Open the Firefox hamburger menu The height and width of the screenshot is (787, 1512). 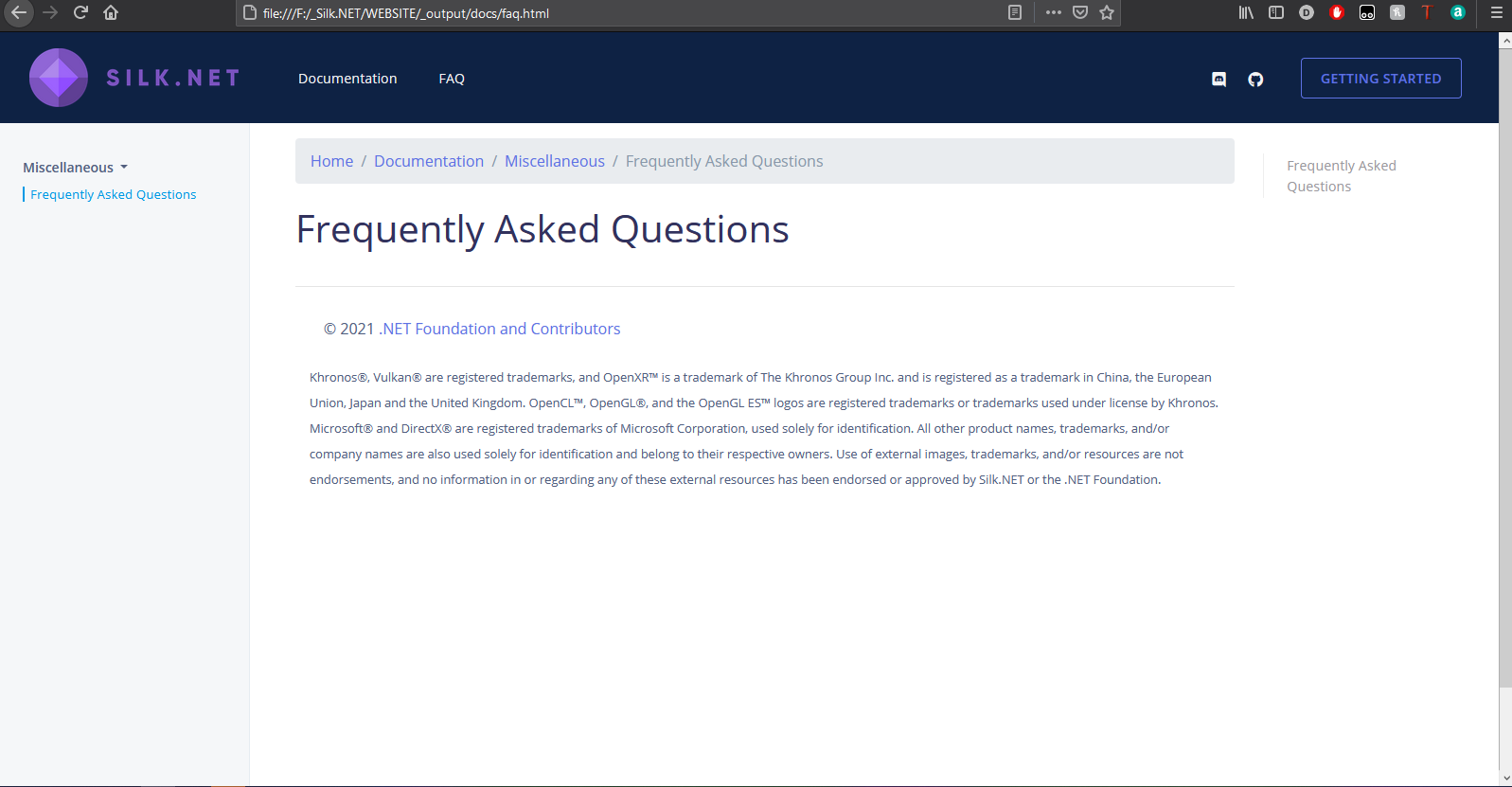[x=1496, y=13]
